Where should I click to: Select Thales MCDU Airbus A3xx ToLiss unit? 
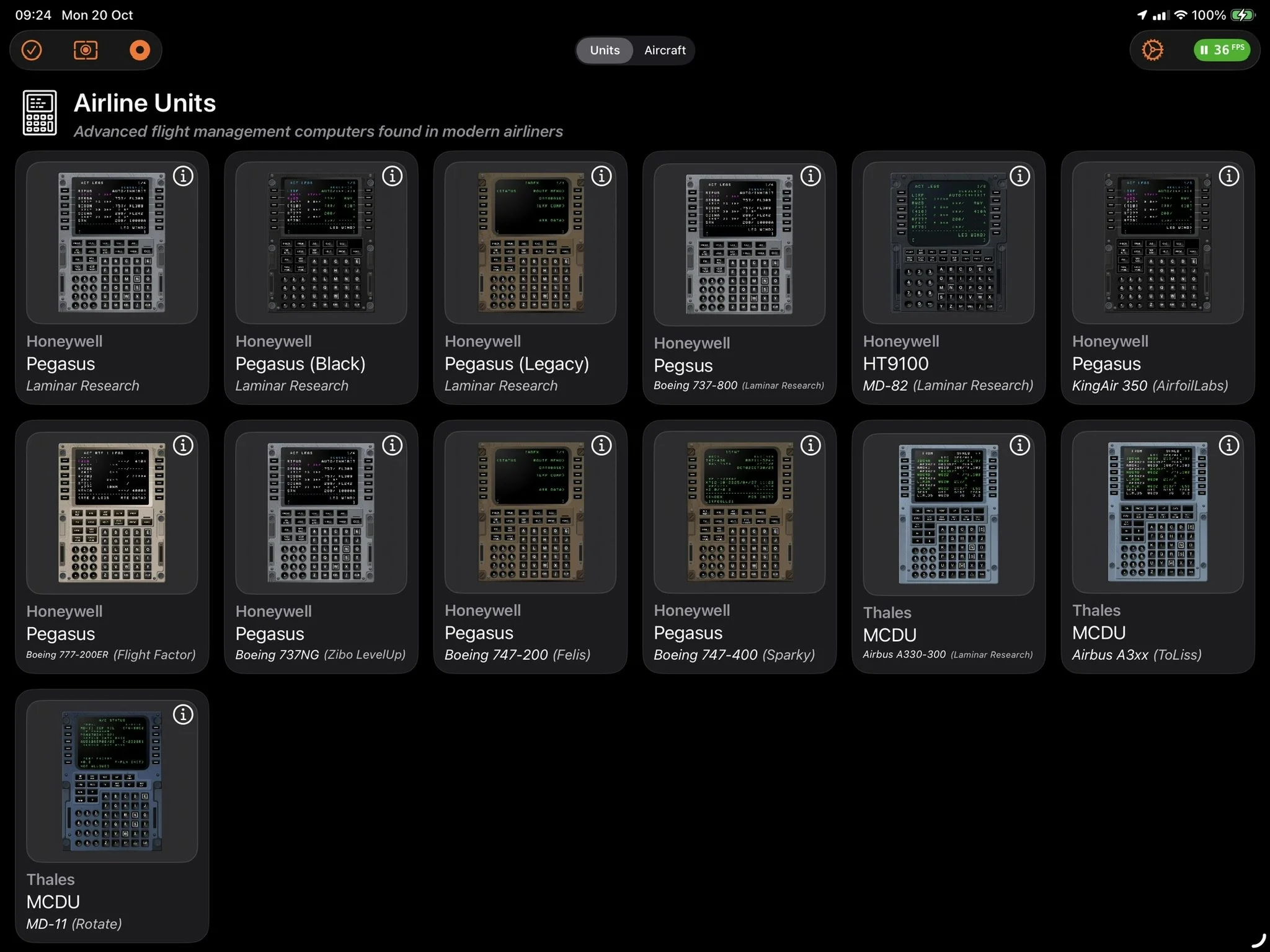pos(1157,512)
